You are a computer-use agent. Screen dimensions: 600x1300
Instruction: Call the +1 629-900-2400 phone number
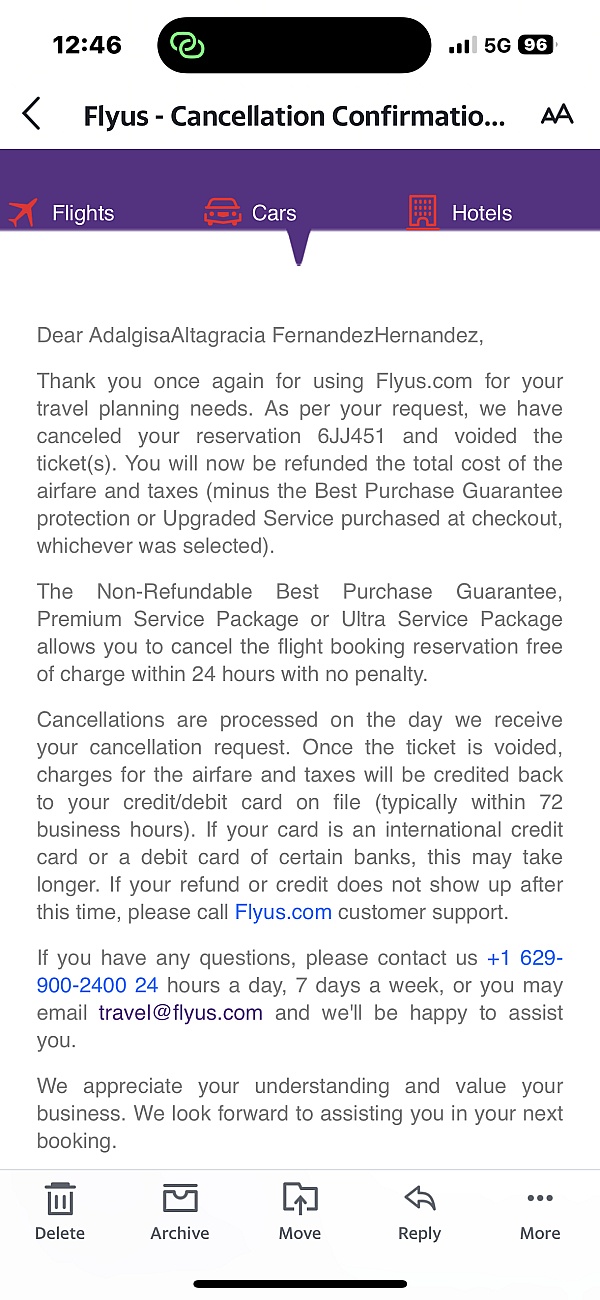(523, 957)
